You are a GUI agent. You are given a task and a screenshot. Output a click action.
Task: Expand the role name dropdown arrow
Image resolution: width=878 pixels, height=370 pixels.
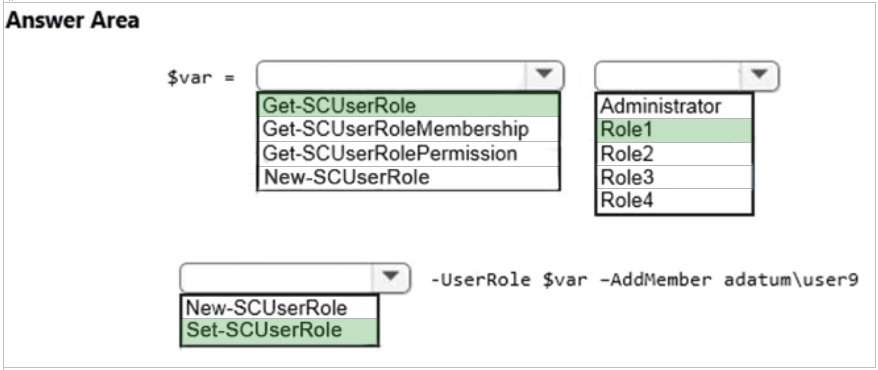[x=759, y=76]
